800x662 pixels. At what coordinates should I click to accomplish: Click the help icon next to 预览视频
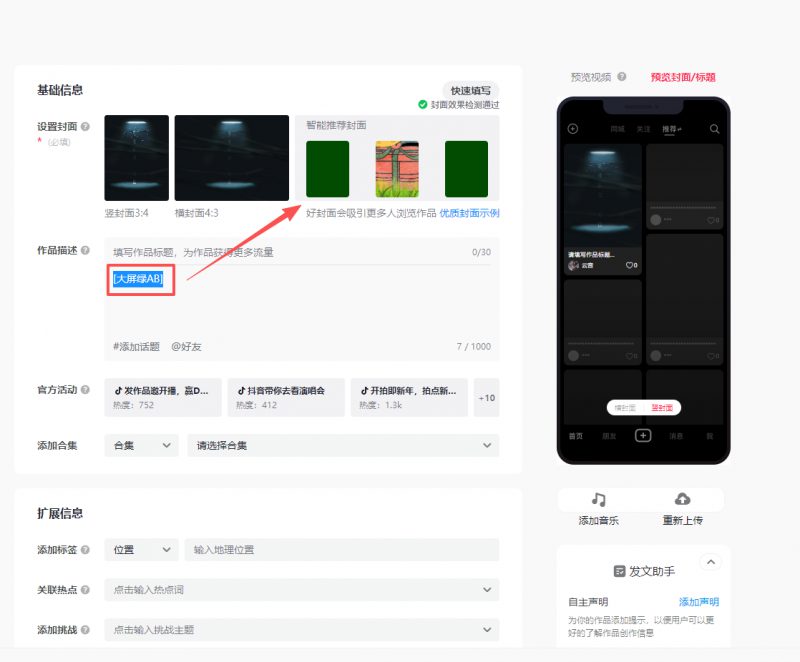[x=622, y=77]
